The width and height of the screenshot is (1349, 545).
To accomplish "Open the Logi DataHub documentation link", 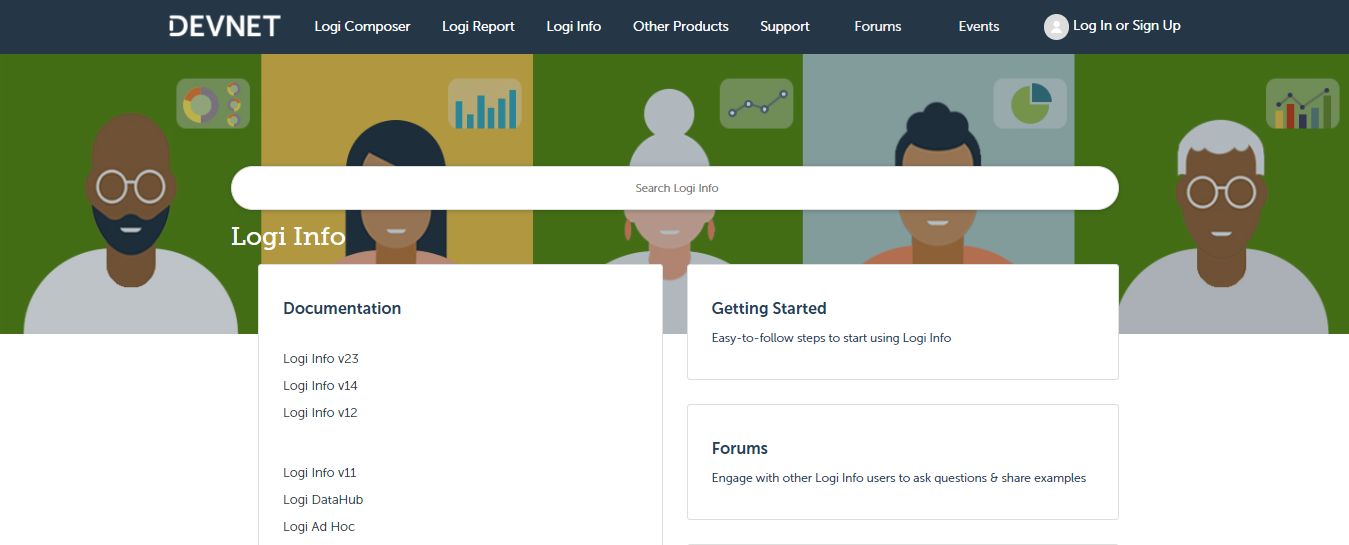I will (x=323, y=500).
